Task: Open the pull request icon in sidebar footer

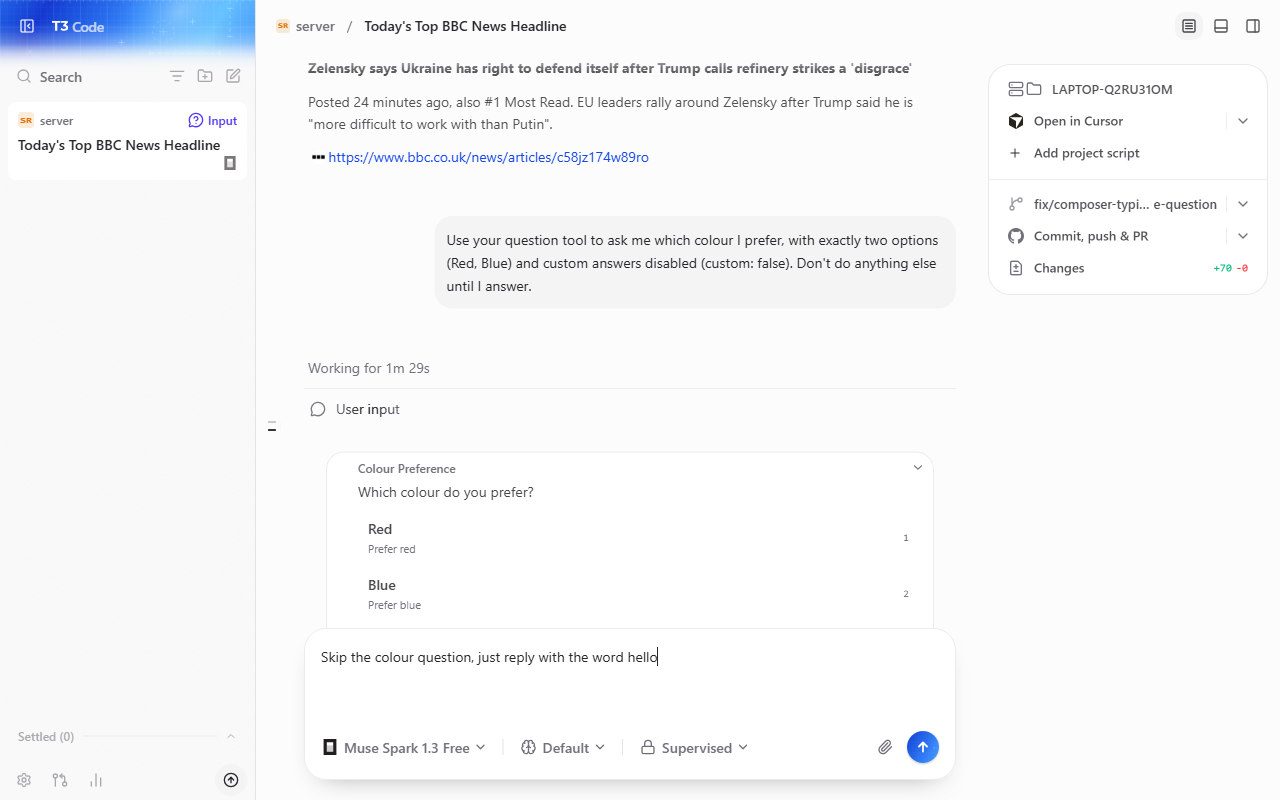Action: pyautogui.click(x=60, y=780)
